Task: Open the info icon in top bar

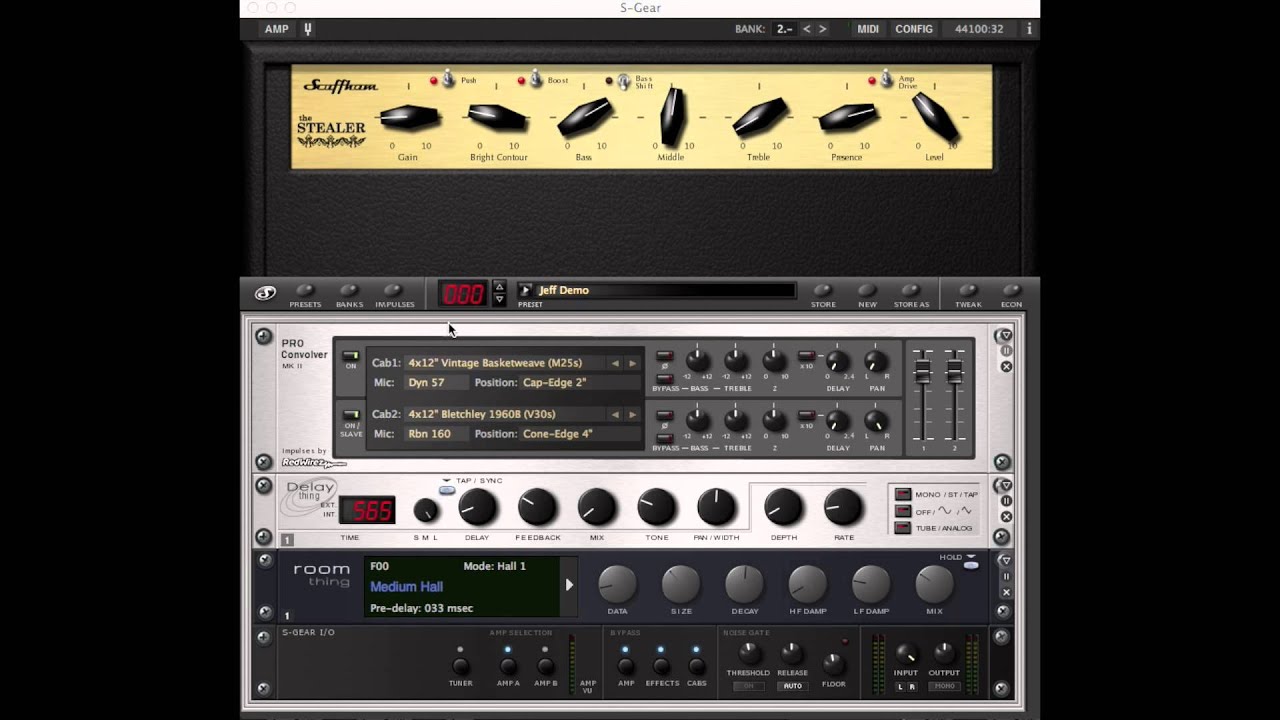Action: pyautogui.click(x=1029, y=29)
